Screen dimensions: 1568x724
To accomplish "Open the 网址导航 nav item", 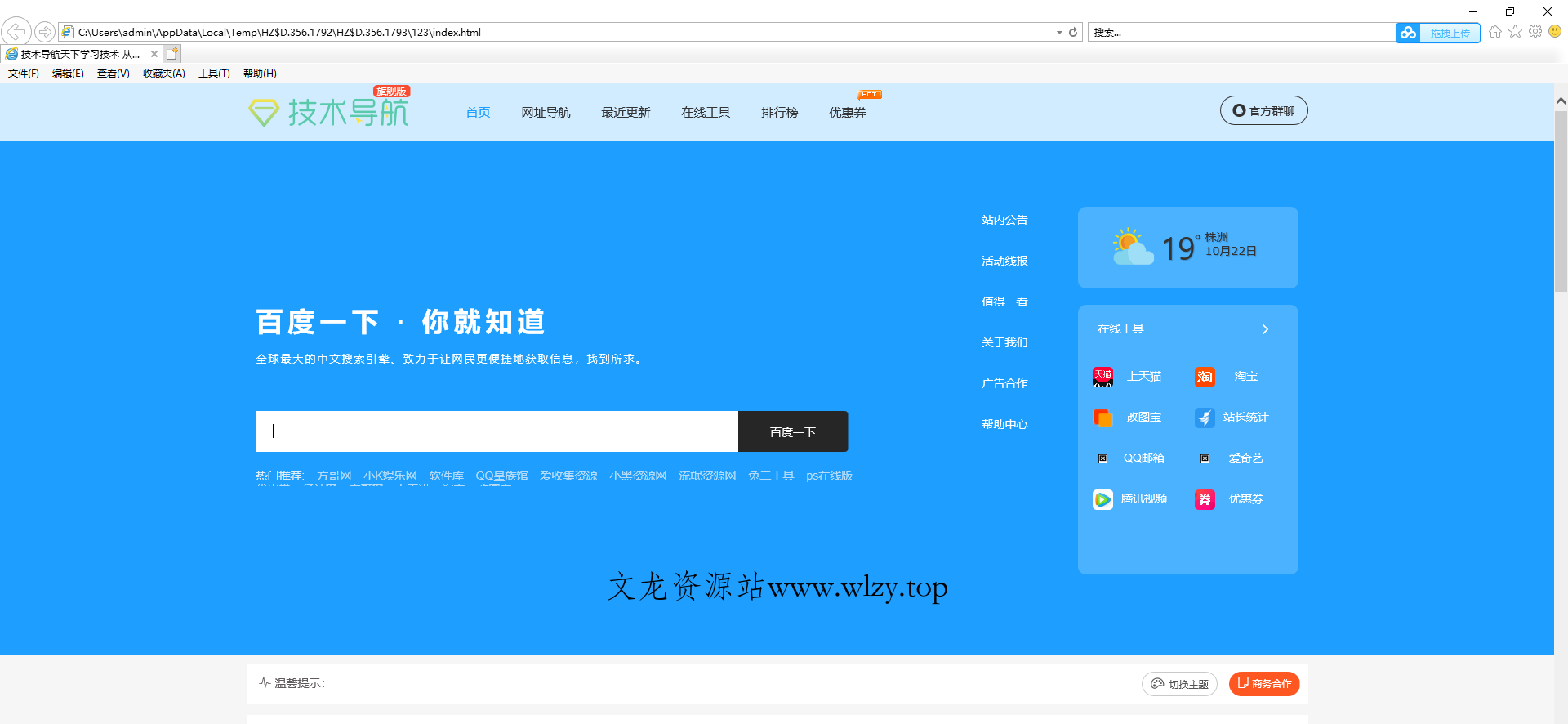I will (546, 113).
